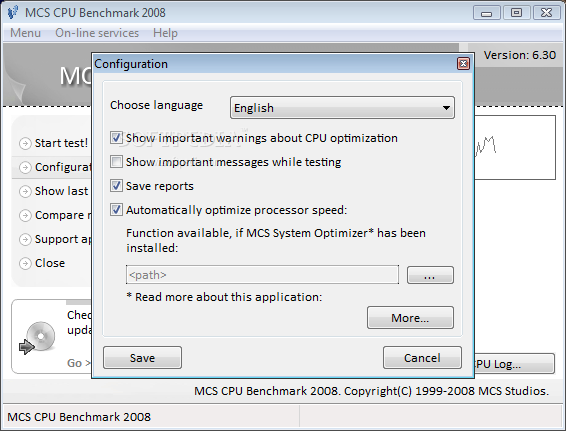Click the Go > link in update box
566x431 pixels.
(79, 363)
